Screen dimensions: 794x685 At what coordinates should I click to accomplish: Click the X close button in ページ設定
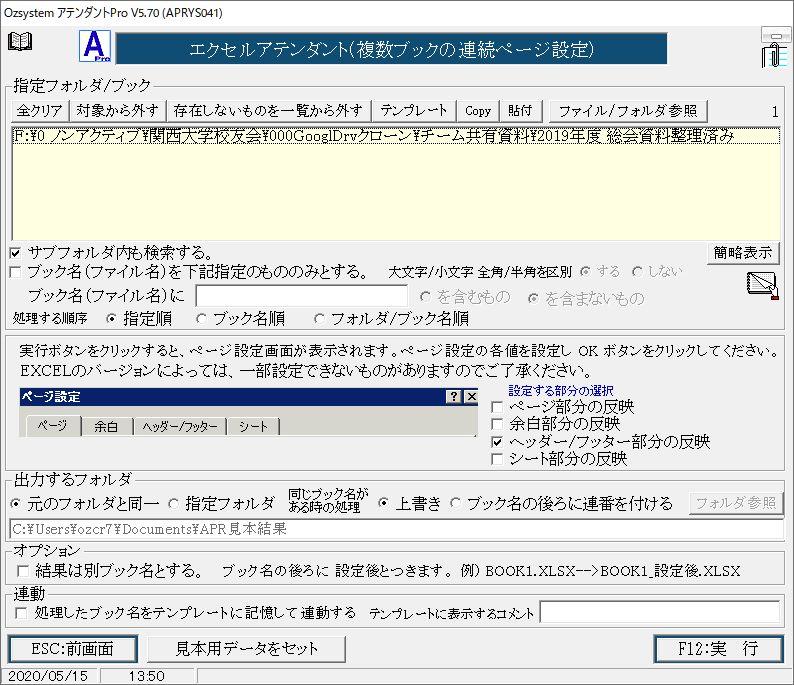click(471, 396)
